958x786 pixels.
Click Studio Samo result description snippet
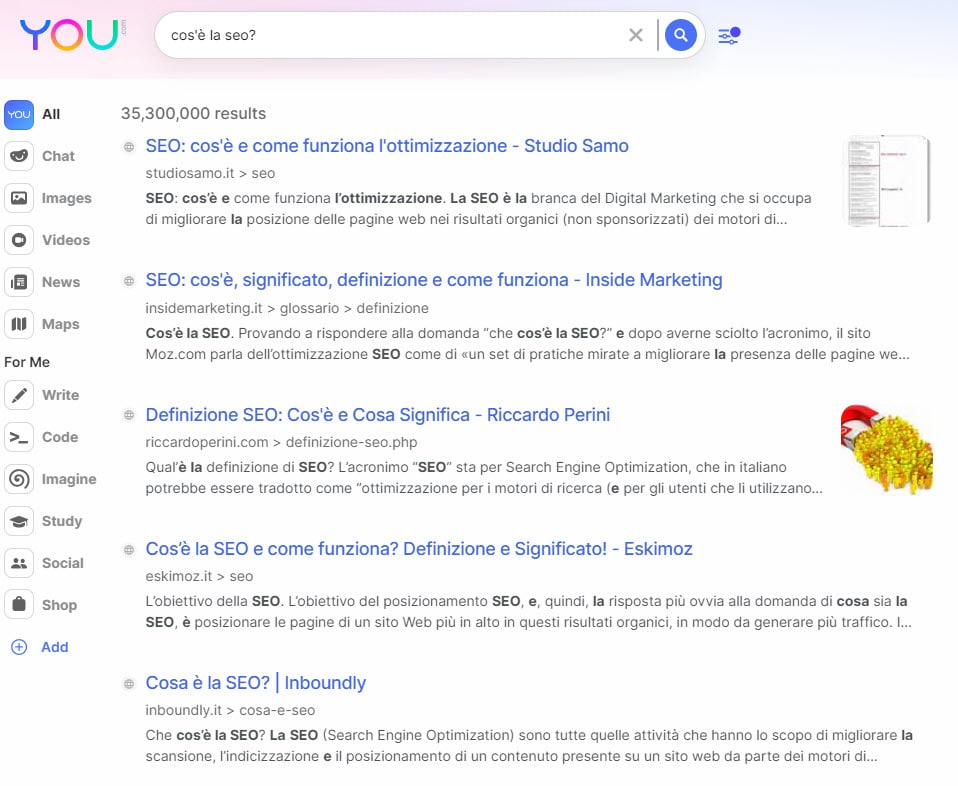[478, 208]
